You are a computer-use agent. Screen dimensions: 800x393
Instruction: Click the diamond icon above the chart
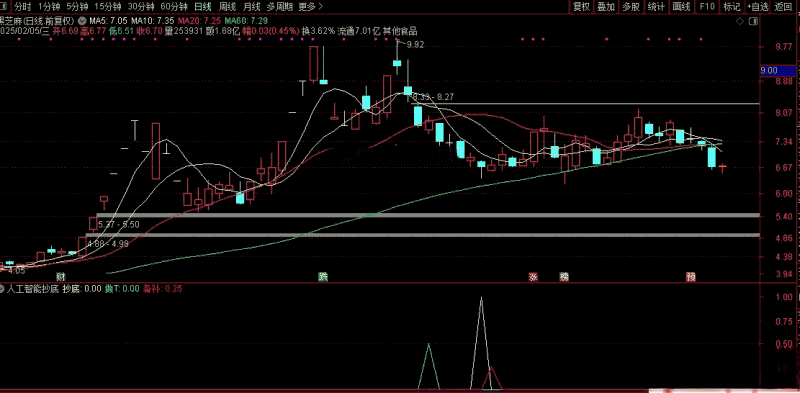[x=740, y=21]
